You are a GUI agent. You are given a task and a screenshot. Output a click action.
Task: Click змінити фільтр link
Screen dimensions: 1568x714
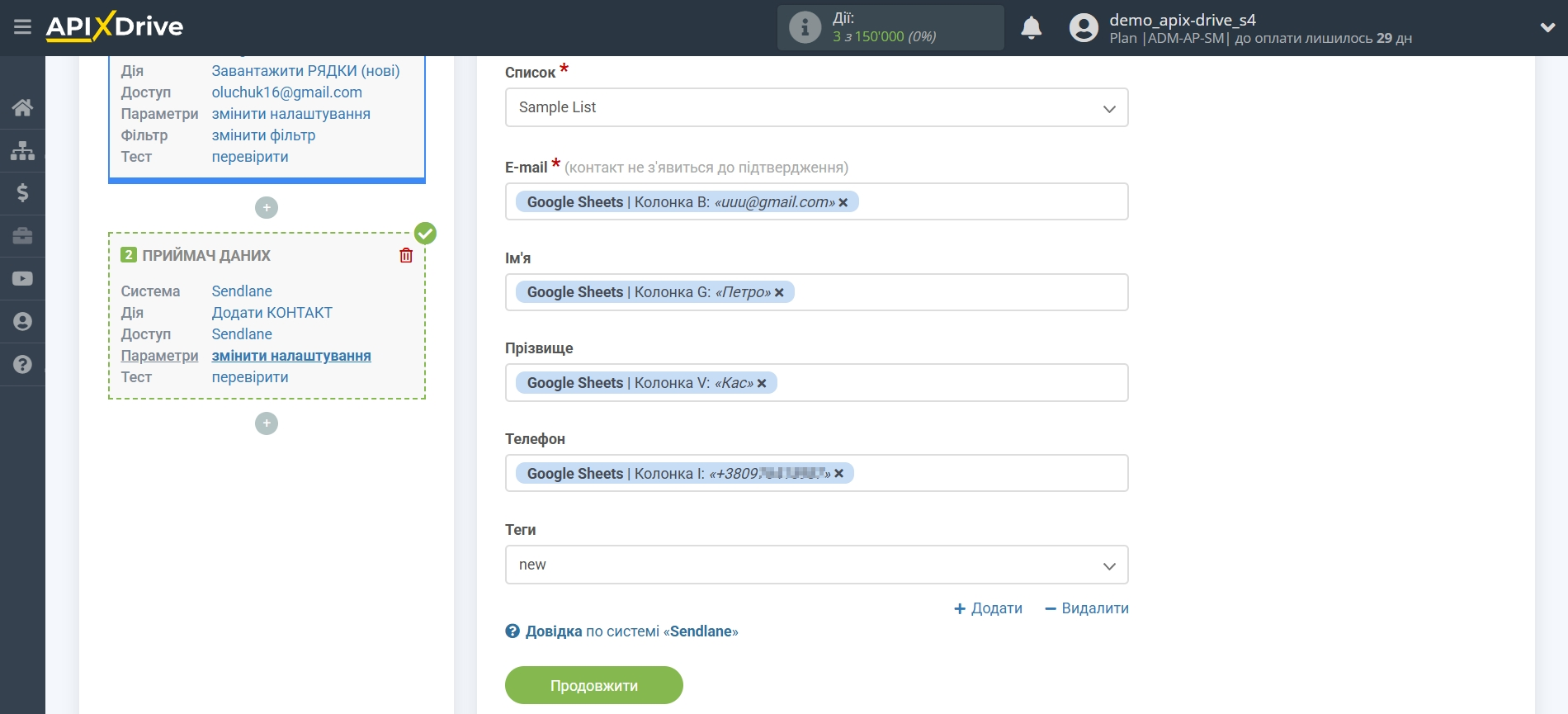[263, 135]
